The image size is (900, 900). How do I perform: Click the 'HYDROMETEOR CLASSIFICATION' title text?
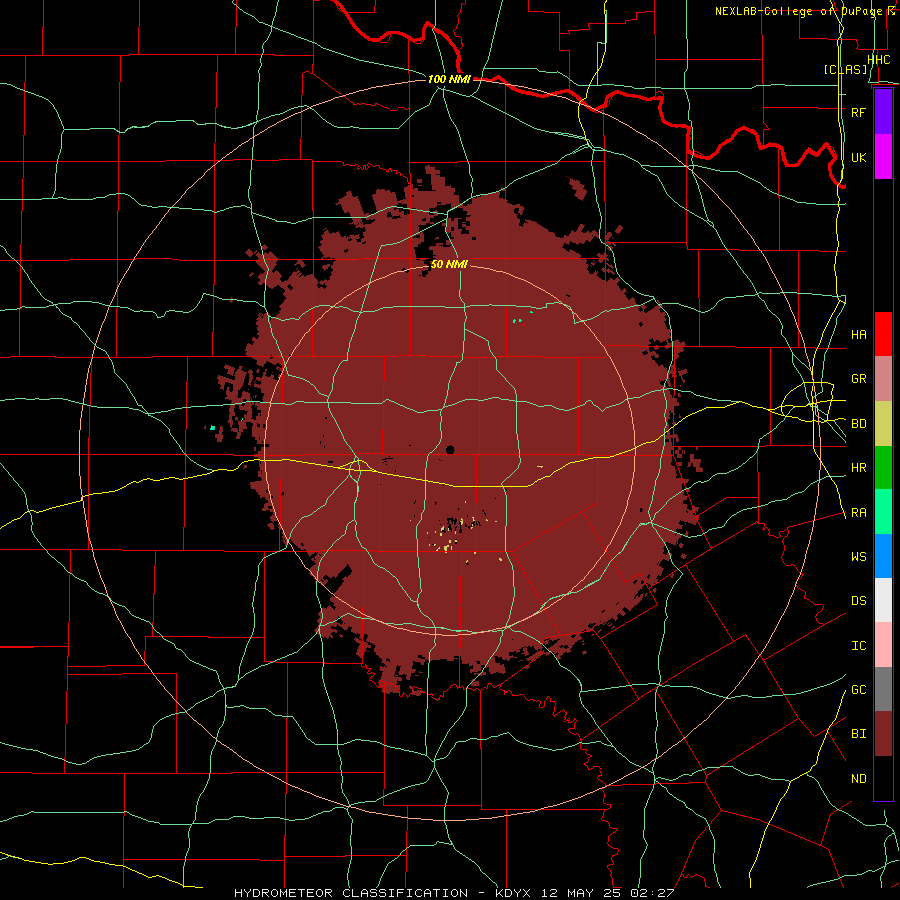[x=351, y=893]
